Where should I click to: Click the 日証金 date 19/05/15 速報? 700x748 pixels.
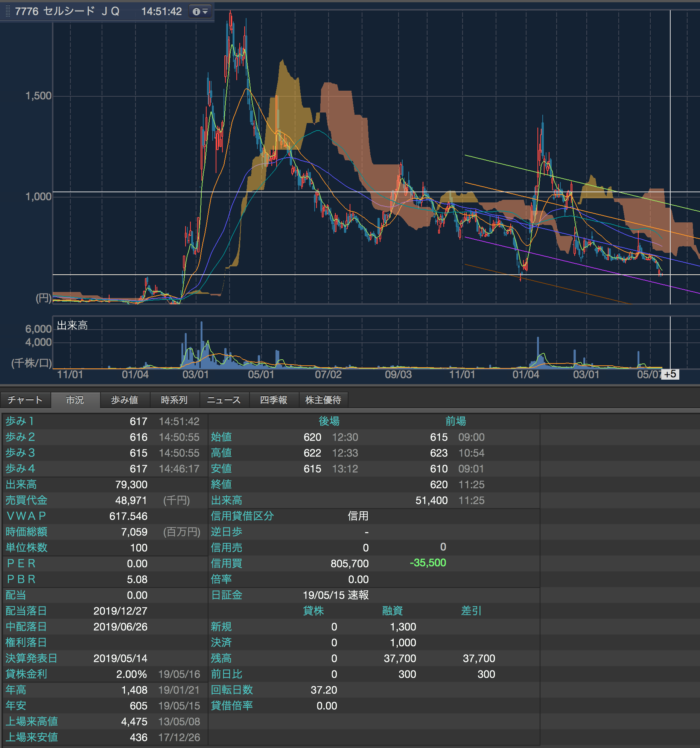[x=336, y=595]
